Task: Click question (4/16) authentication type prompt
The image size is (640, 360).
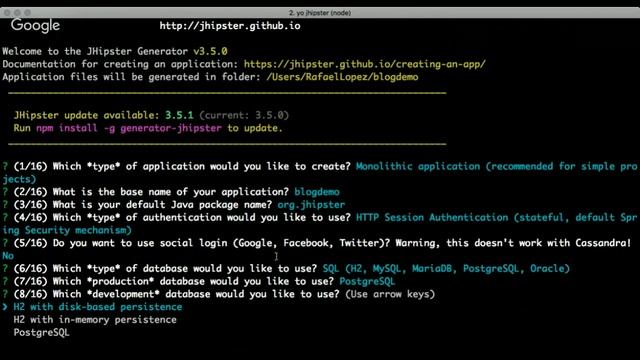Action: [x=182, y=218]
